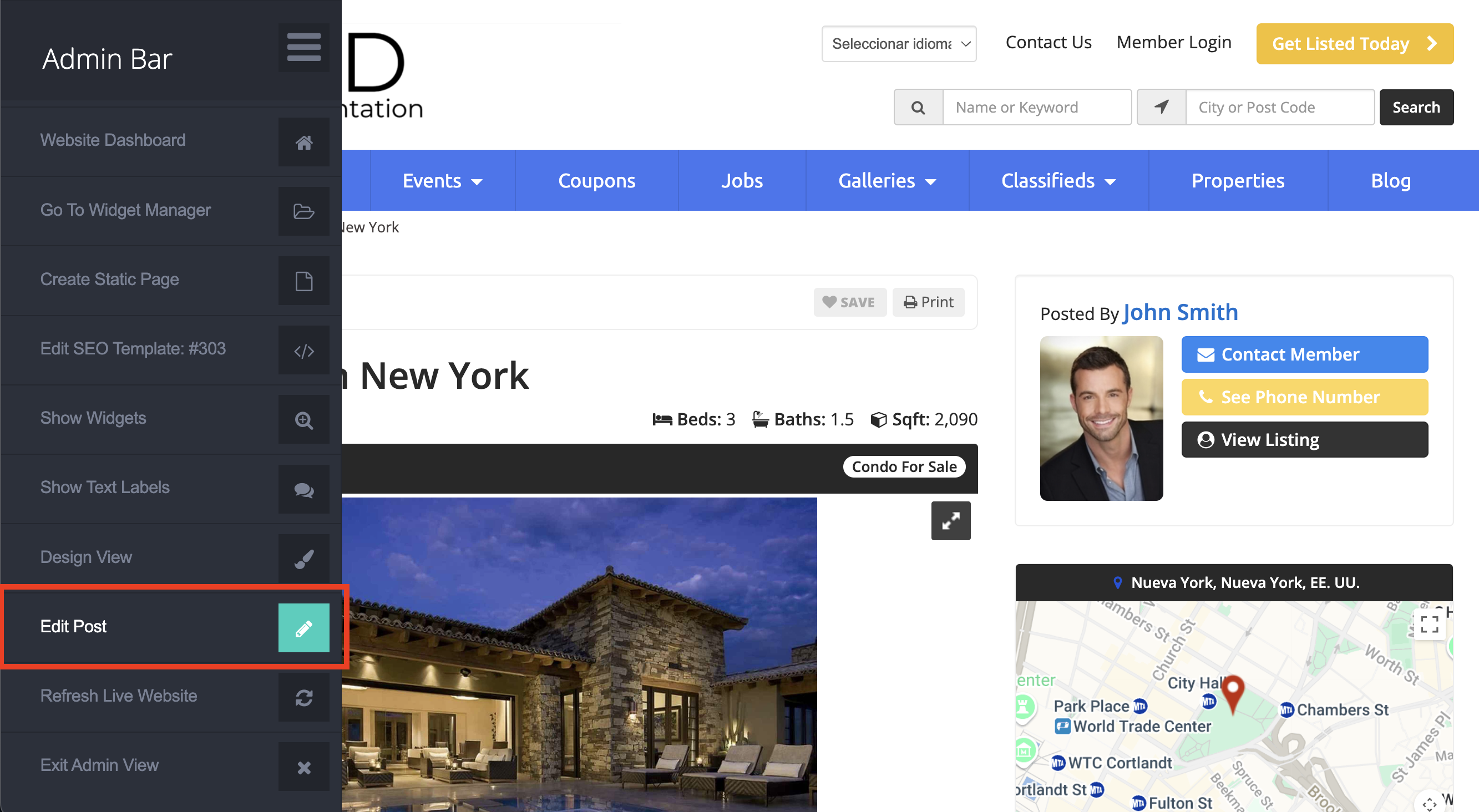Expand the Classifieds menu dropdown
The width and height of the screenshot is (1479, 812).
click(1058, 181)
